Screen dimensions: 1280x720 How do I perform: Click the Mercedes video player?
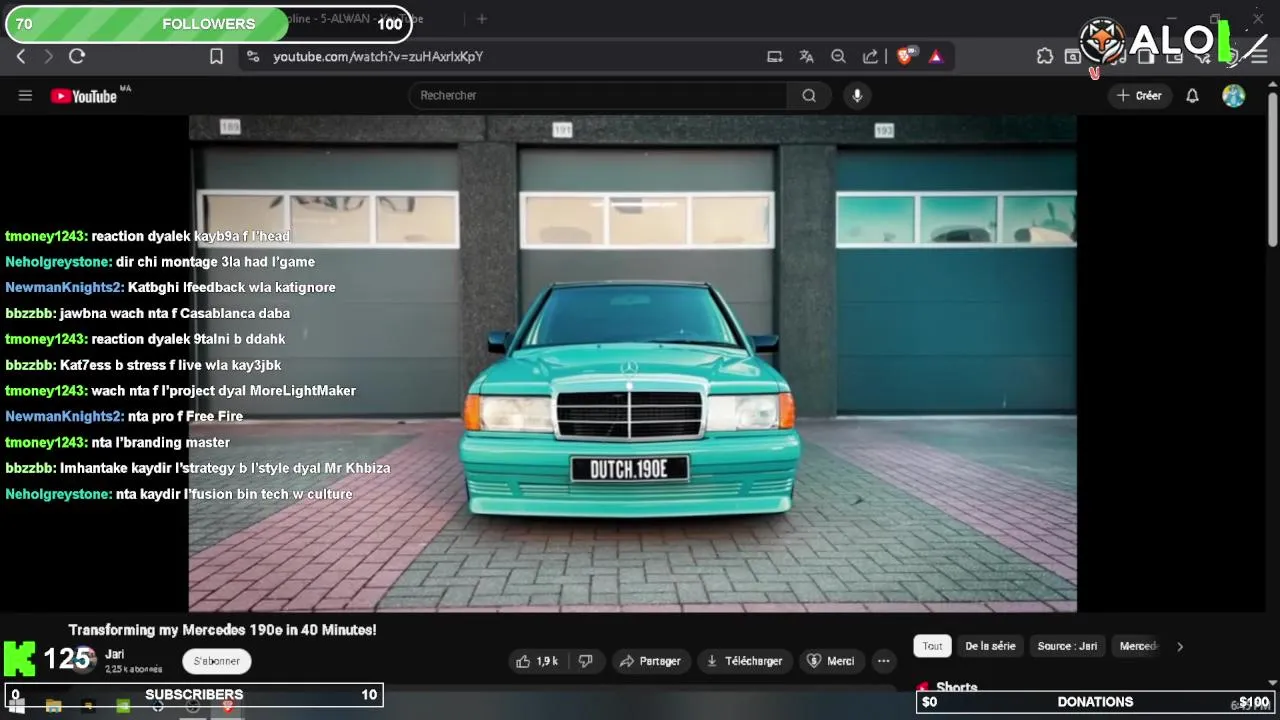coord(632,363)
